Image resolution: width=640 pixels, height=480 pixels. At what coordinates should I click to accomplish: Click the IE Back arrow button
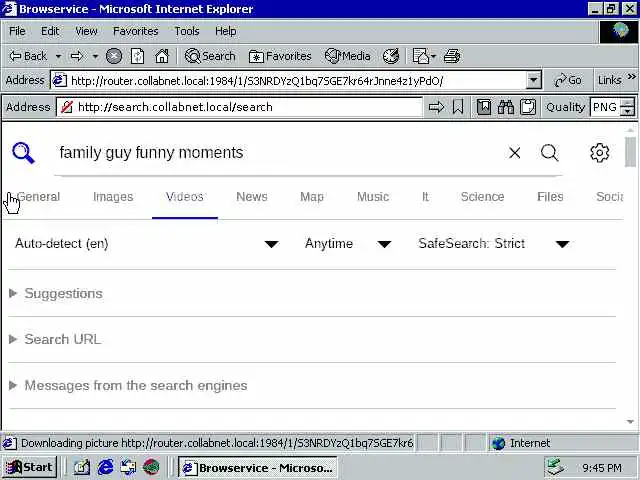click(28, 56)
